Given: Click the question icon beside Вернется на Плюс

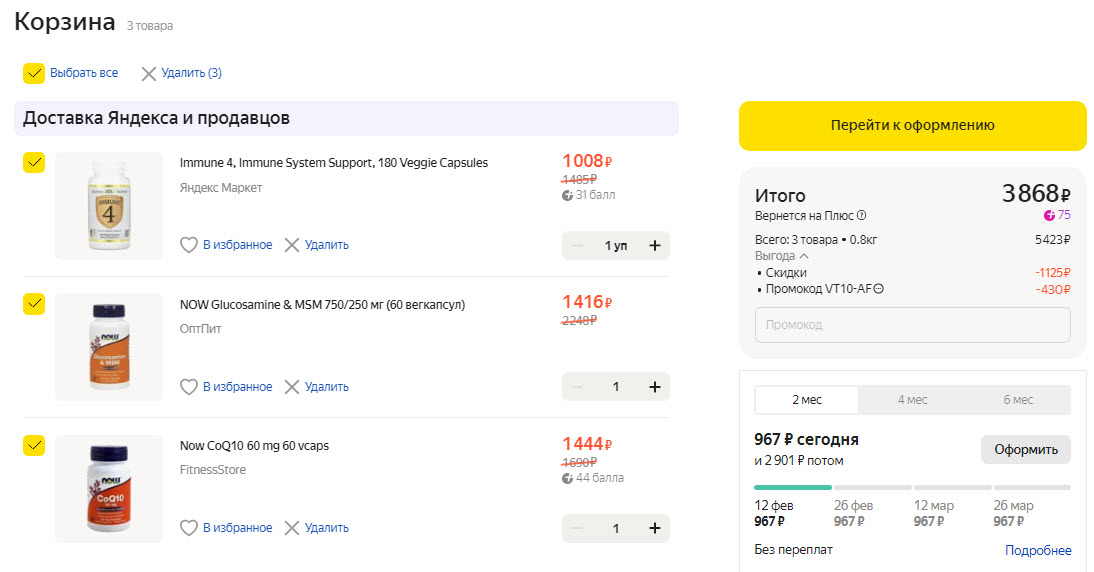Looking at the screenshot, I should 862,215.
